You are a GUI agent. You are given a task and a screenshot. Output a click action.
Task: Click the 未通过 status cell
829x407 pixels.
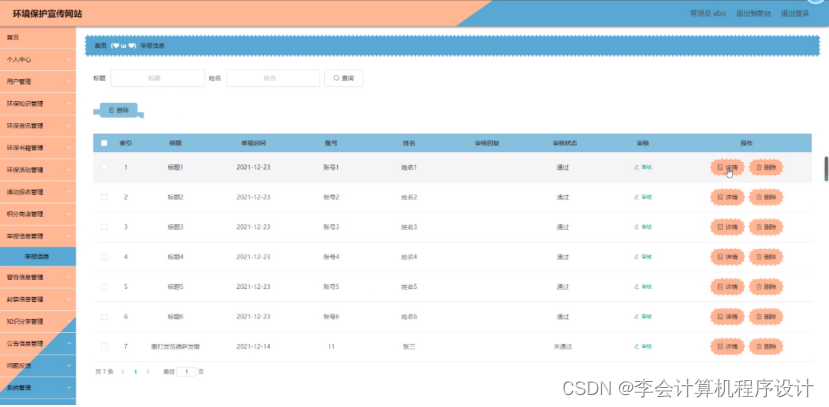[x=563, y=347]
